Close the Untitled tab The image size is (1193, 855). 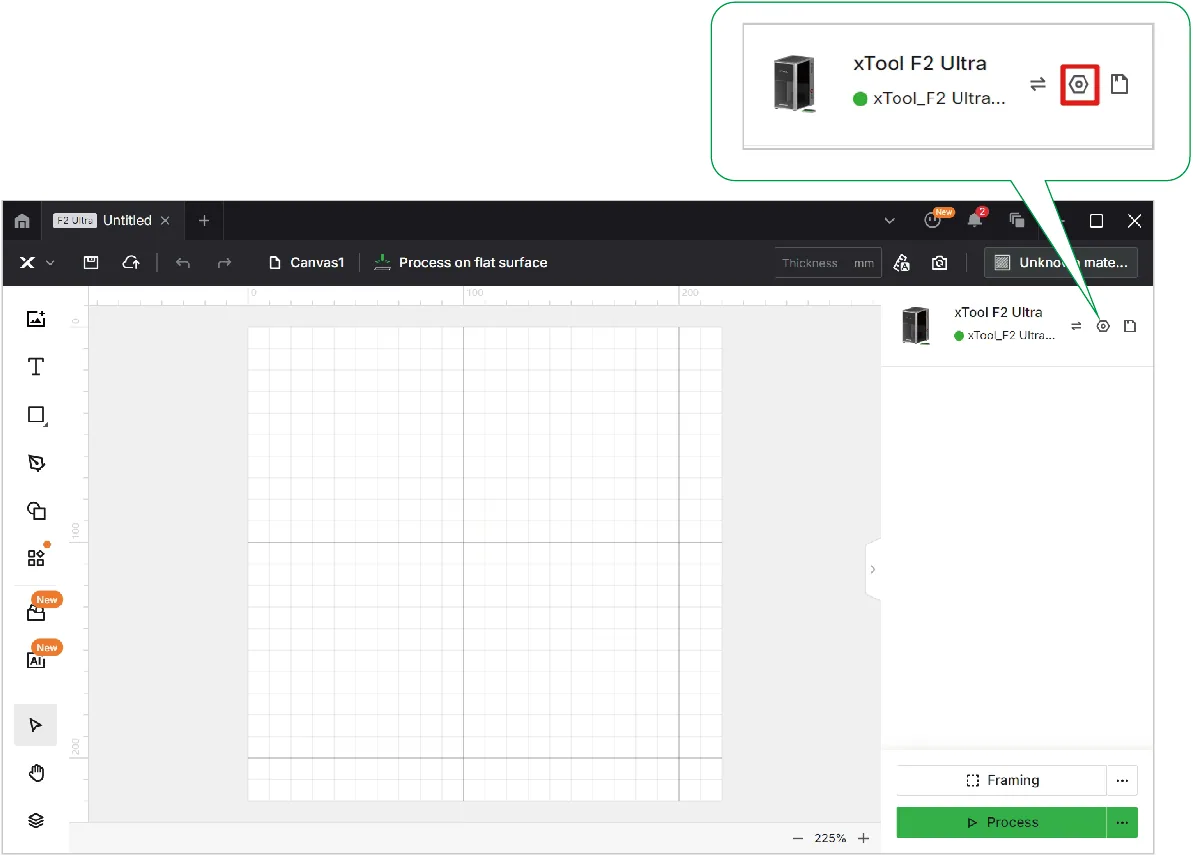click(165, 221)
